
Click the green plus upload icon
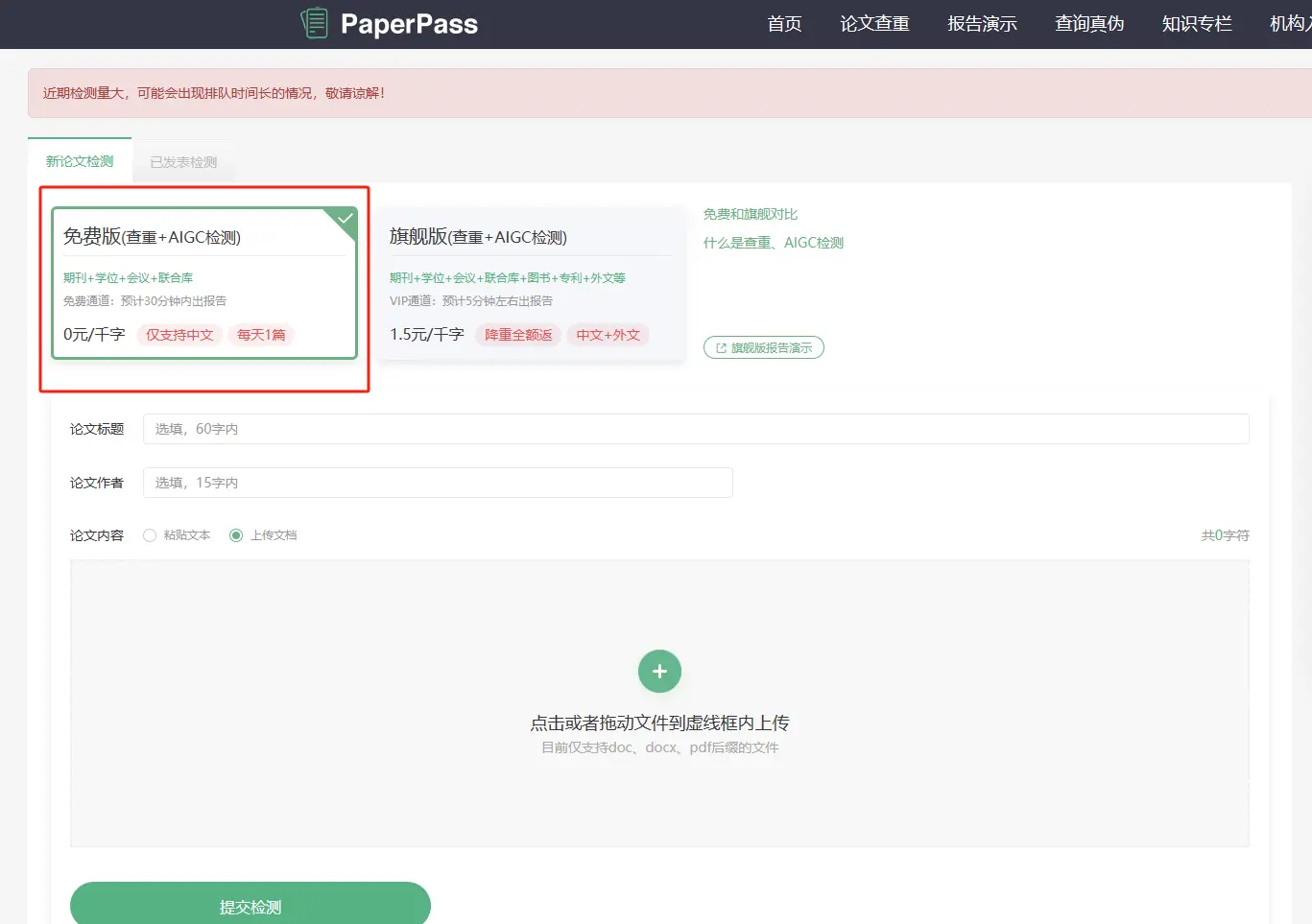[659, 672]
